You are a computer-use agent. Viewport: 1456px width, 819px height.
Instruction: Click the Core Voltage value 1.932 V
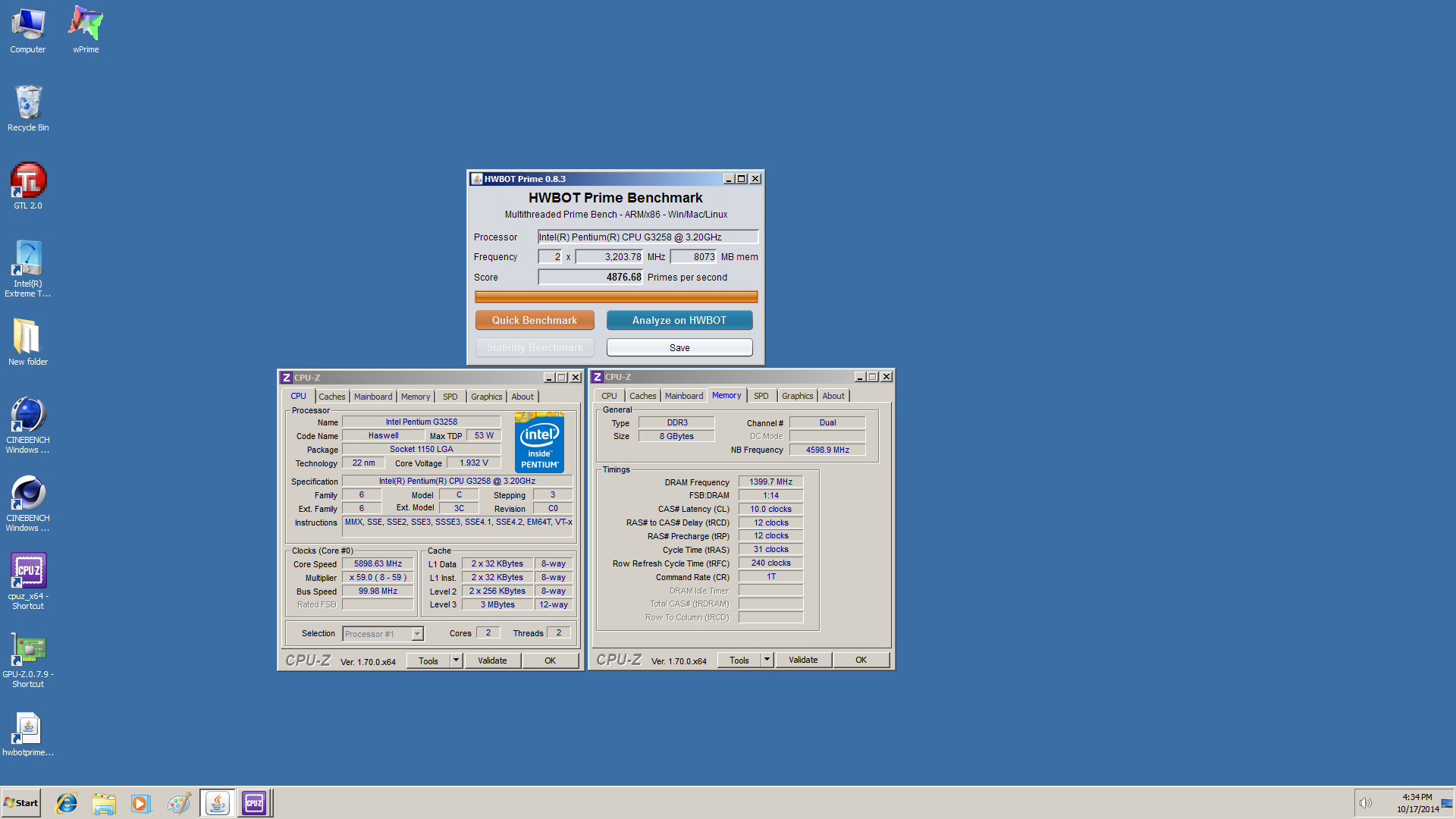pos(474,463)
